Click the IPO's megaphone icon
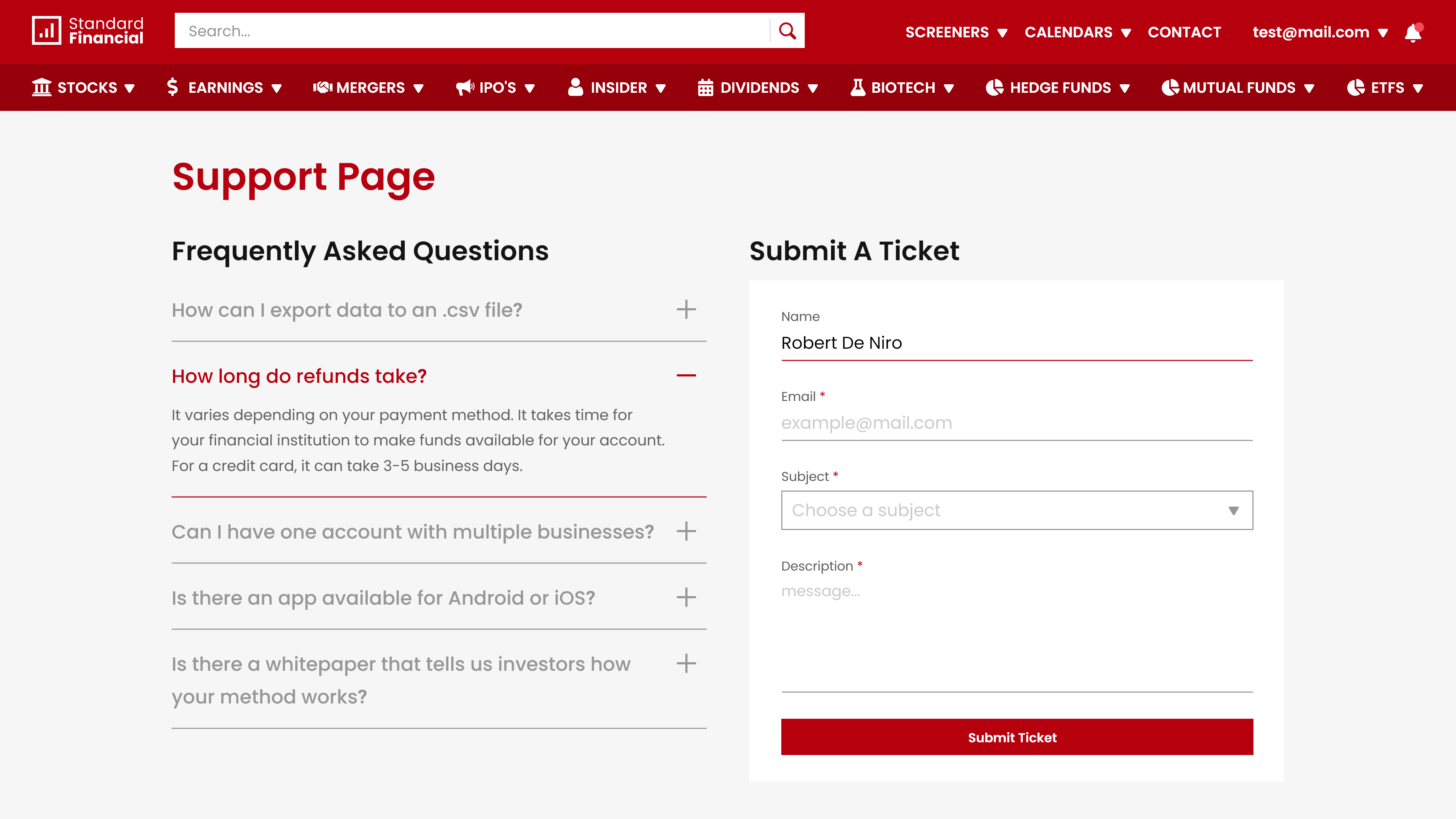This screenshot has width=1456, height=819. pos(465,87)
